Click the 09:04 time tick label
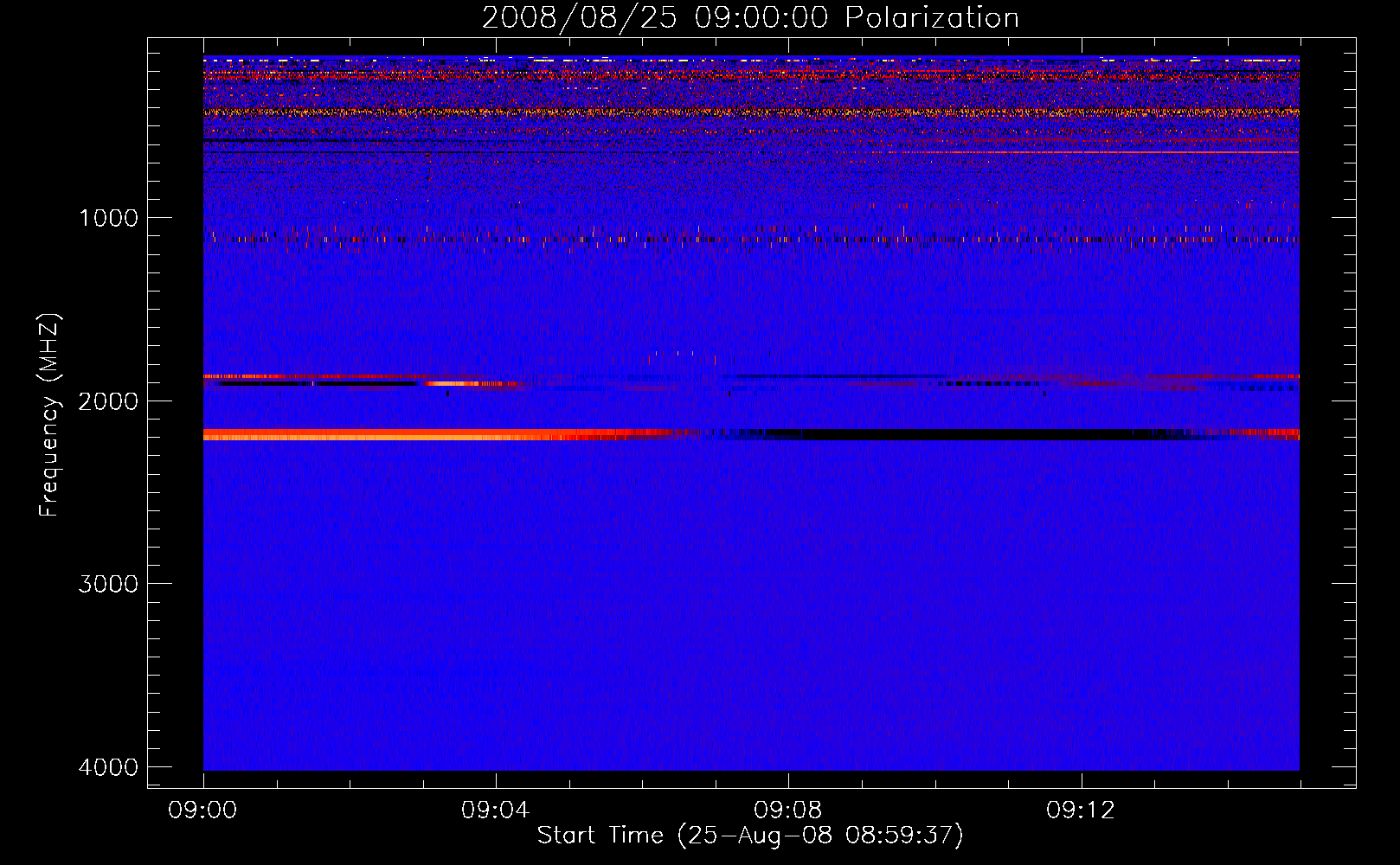The width and height of the screenshot is (1400, 865). 496,811
